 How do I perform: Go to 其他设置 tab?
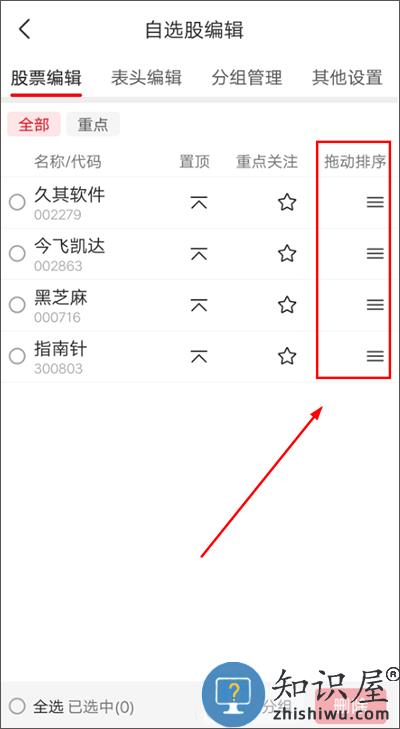point(347,78)
